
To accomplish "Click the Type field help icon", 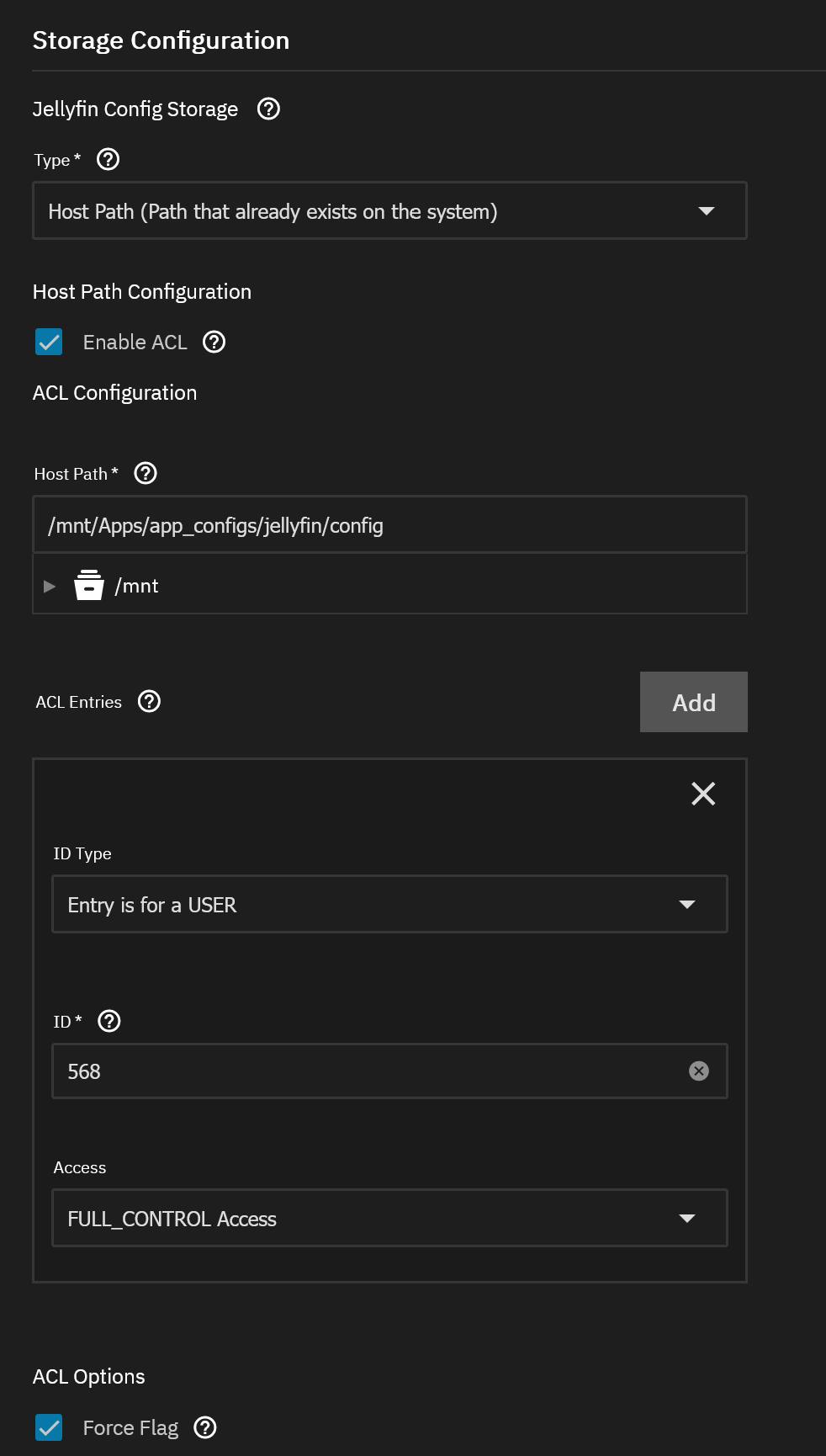I will 109,160.
